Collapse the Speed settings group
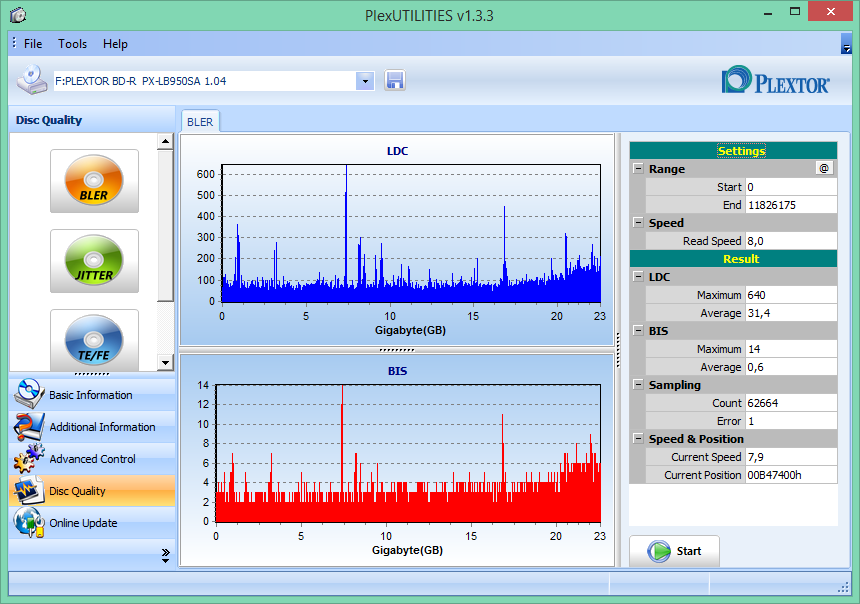This screenshot has height=604, width=860. [638, 222]
